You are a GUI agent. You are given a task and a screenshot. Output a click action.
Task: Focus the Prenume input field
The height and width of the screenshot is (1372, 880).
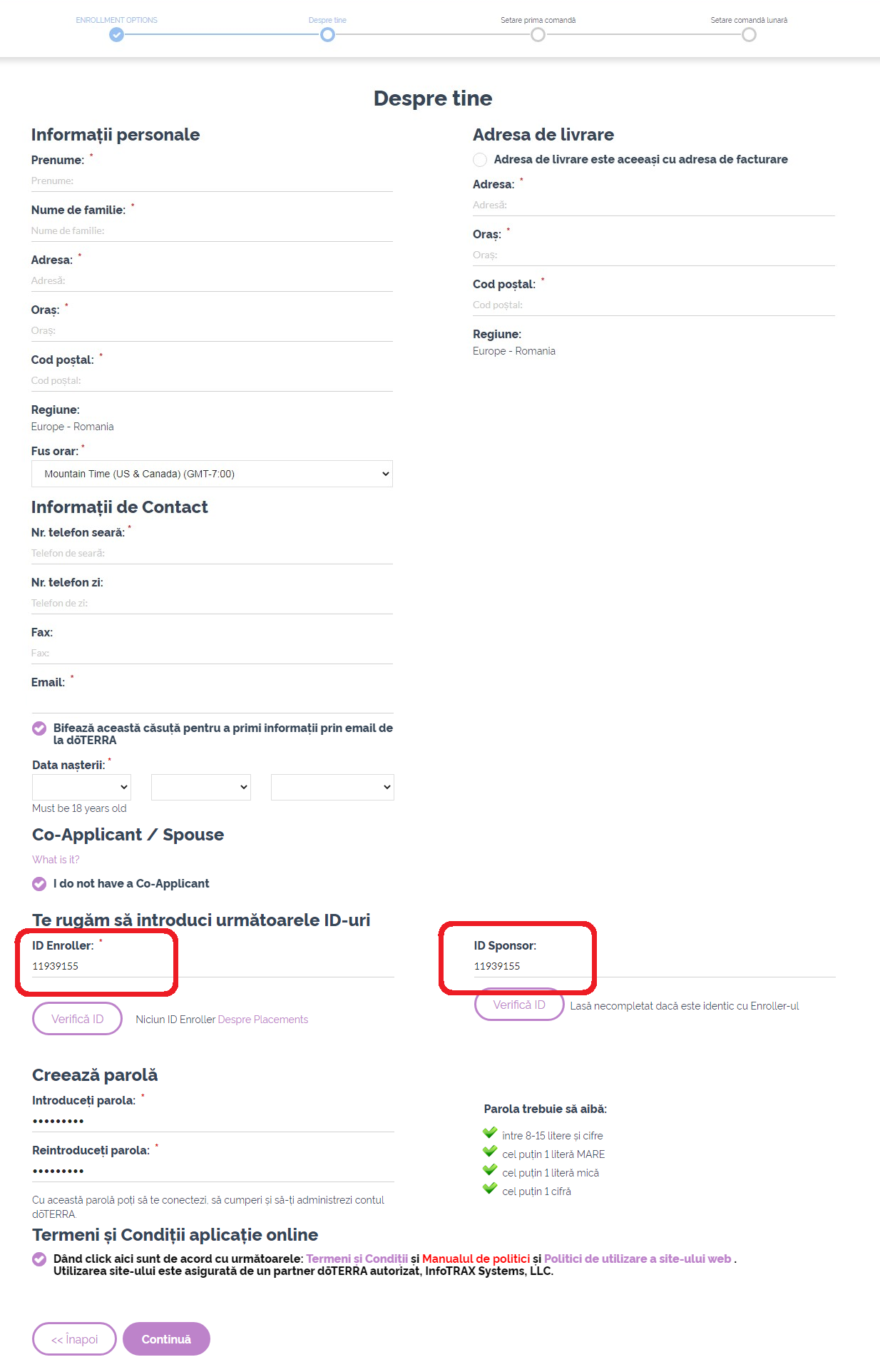[x=212, y=181]
